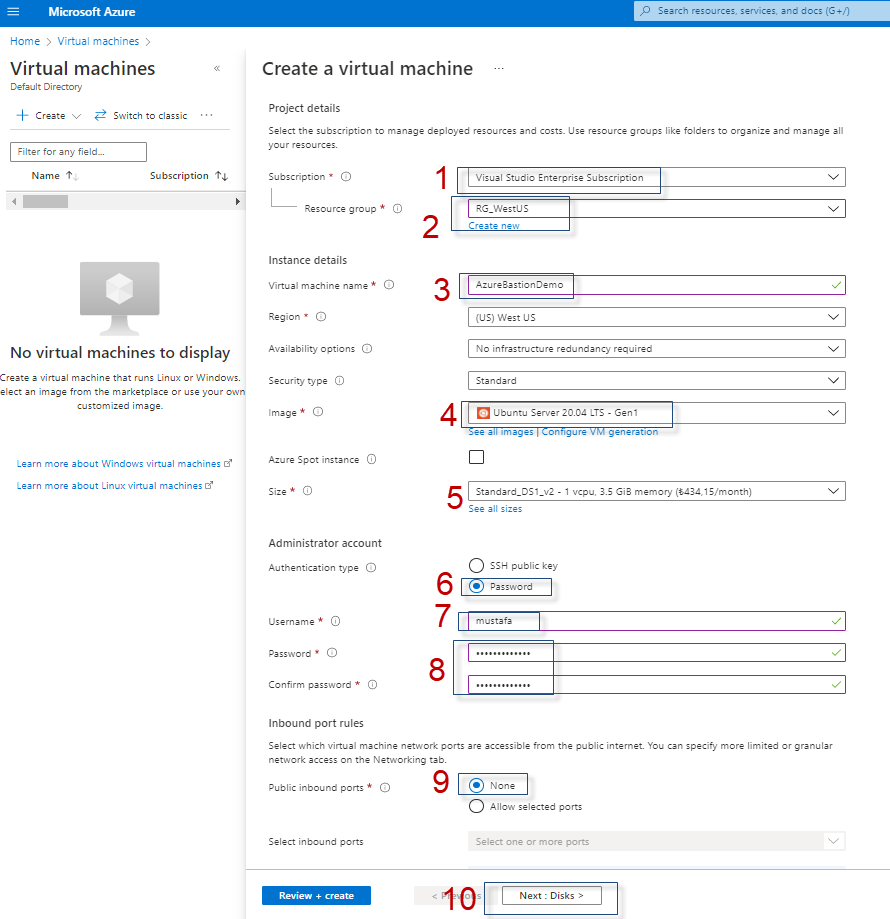890x919 pixels.
Task: Open the Region dropdown
Action: point(657,317)
